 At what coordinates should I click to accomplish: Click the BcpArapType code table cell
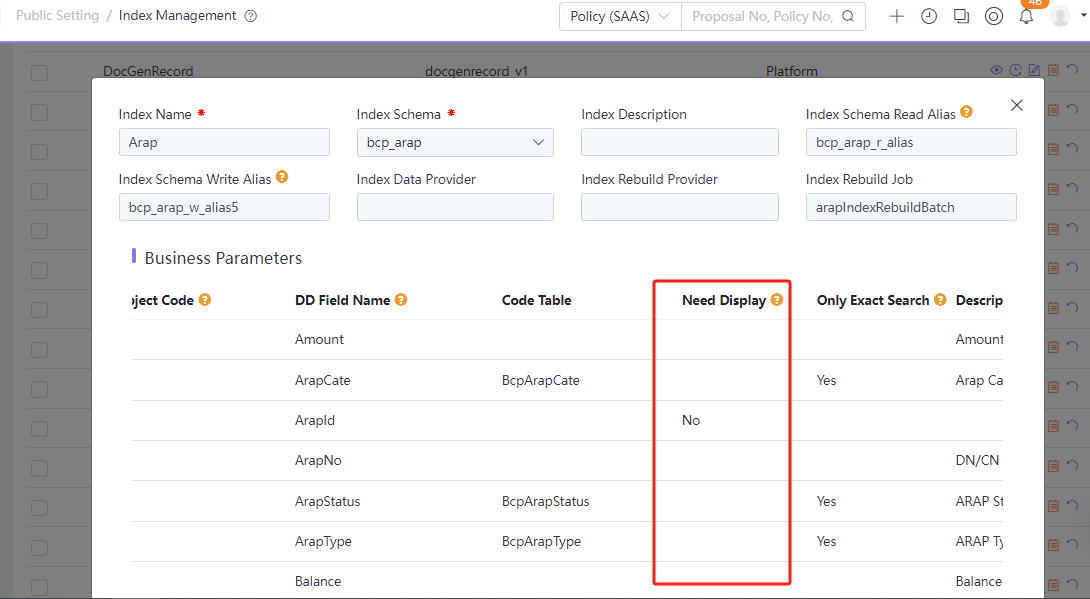coord(542,541)
